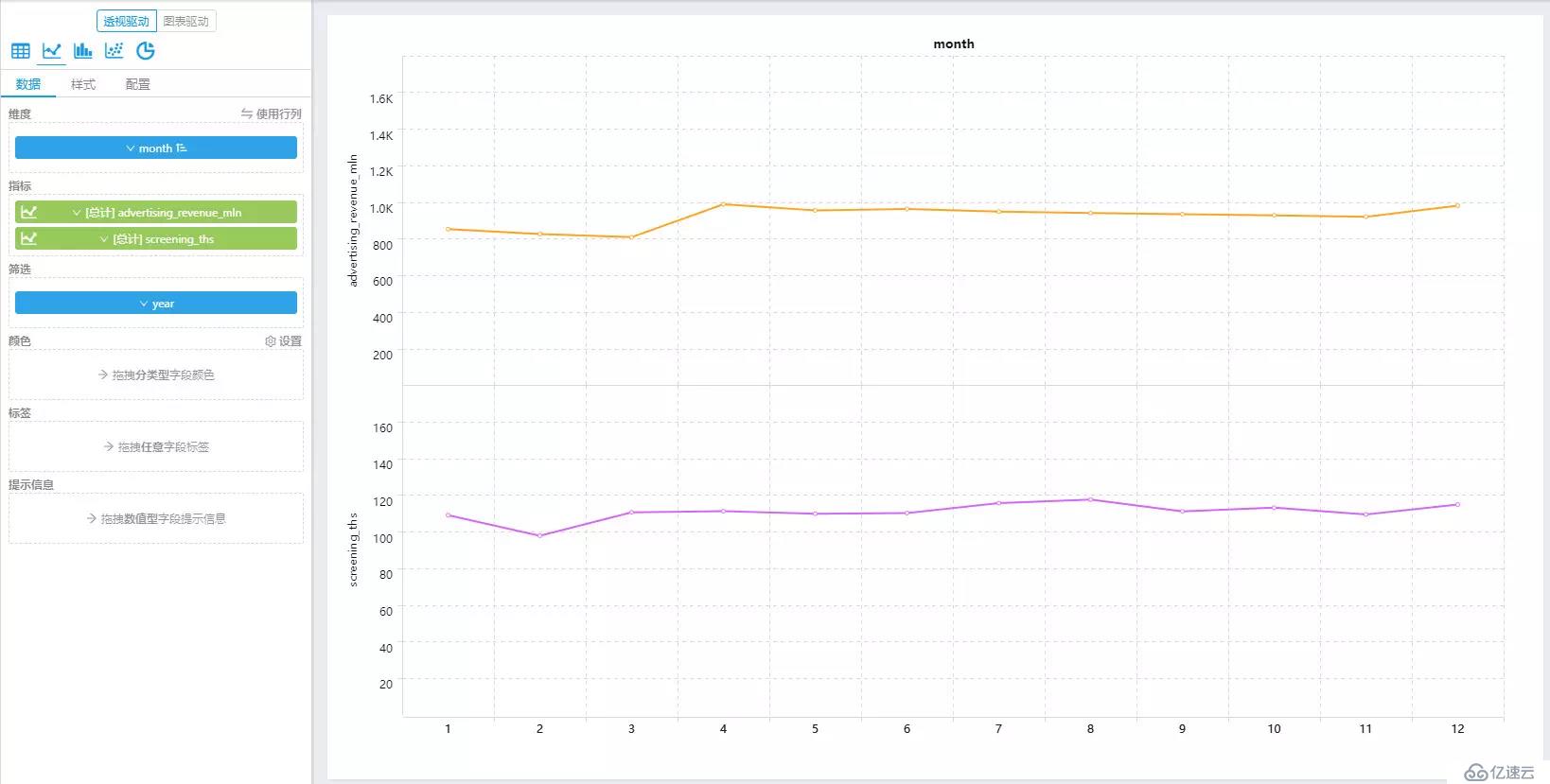Open the 配置 tab
This screenshot has width=1550, height=784.
[x=138, y=84]
